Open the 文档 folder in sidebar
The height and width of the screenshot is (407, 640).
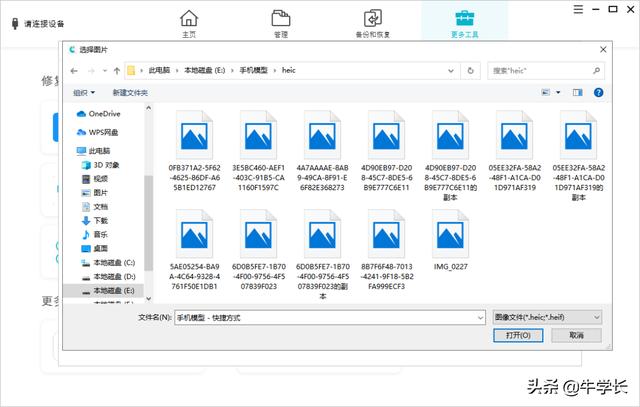click(95, 207)
